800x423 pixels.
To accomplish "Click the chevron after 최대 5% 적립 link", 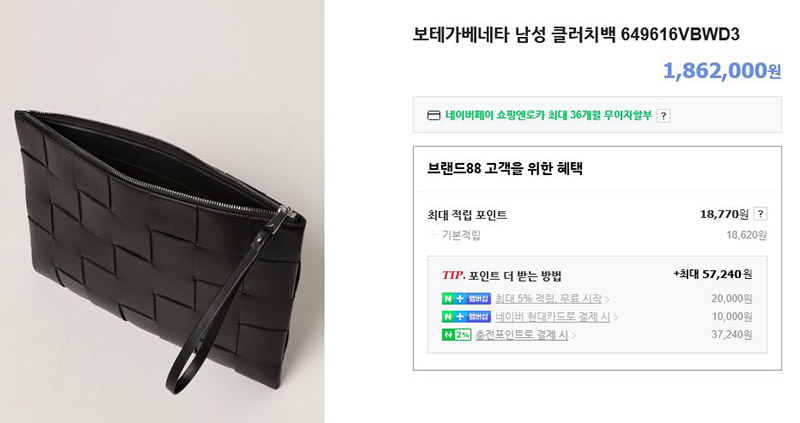I will (x=607, y=299).
